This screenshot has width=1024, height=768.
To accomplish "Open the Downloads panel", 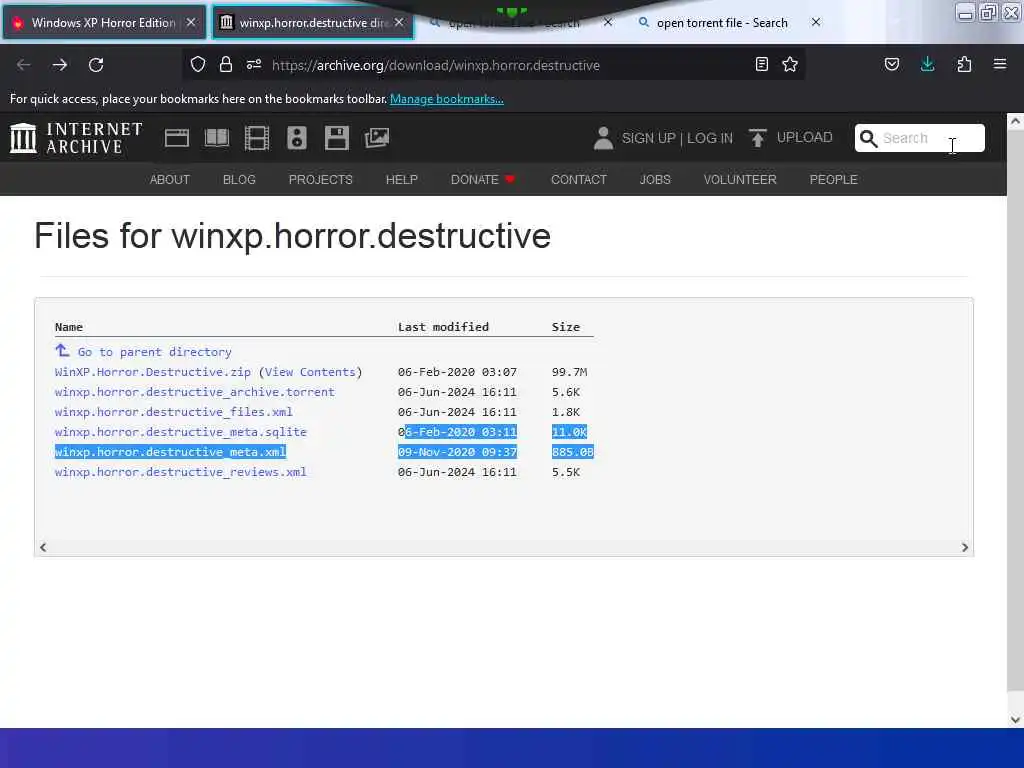I will (x=927, y=64).
